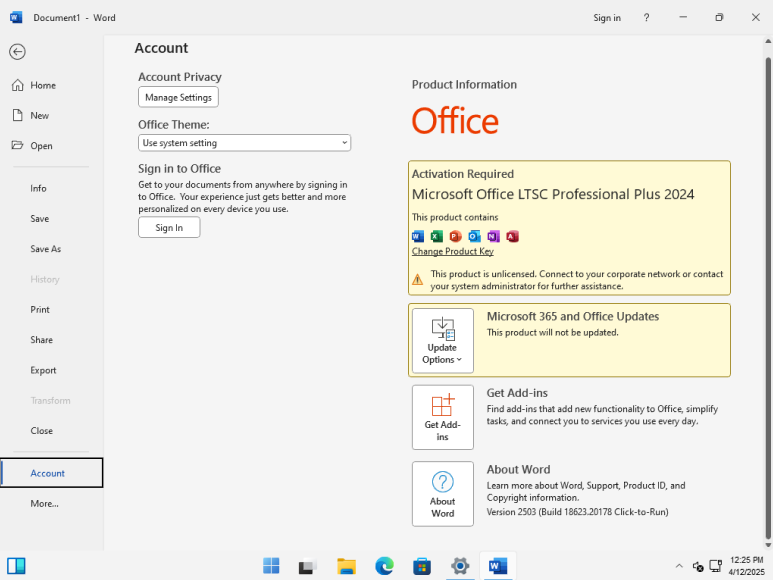Click the Word logo in the title bar
Screen dimensions: 773x580
pos(16,17)
